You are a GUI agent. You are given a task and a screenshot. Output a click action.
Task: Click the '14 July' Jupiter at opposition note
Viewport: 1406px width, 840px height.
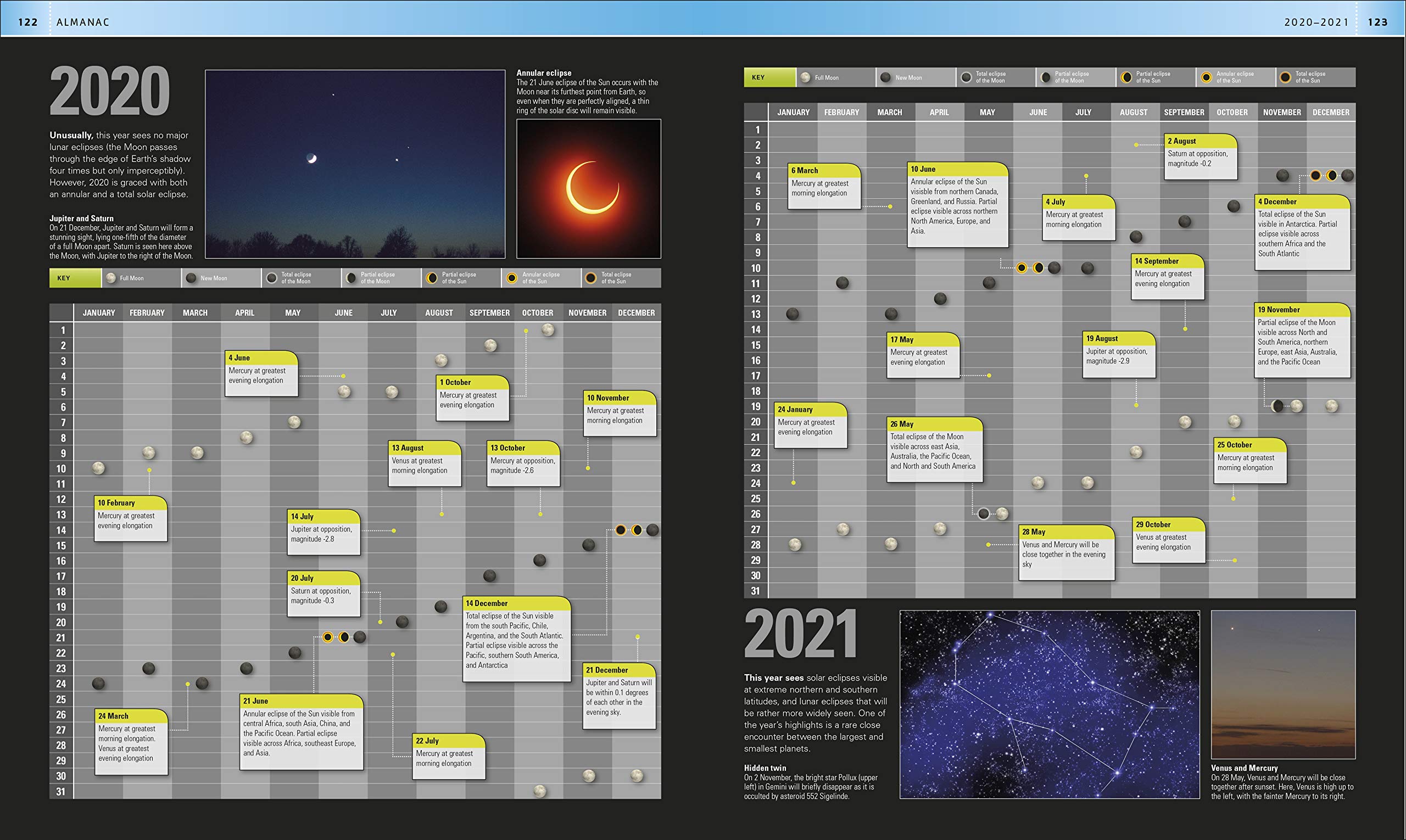(x=324, y=532)
